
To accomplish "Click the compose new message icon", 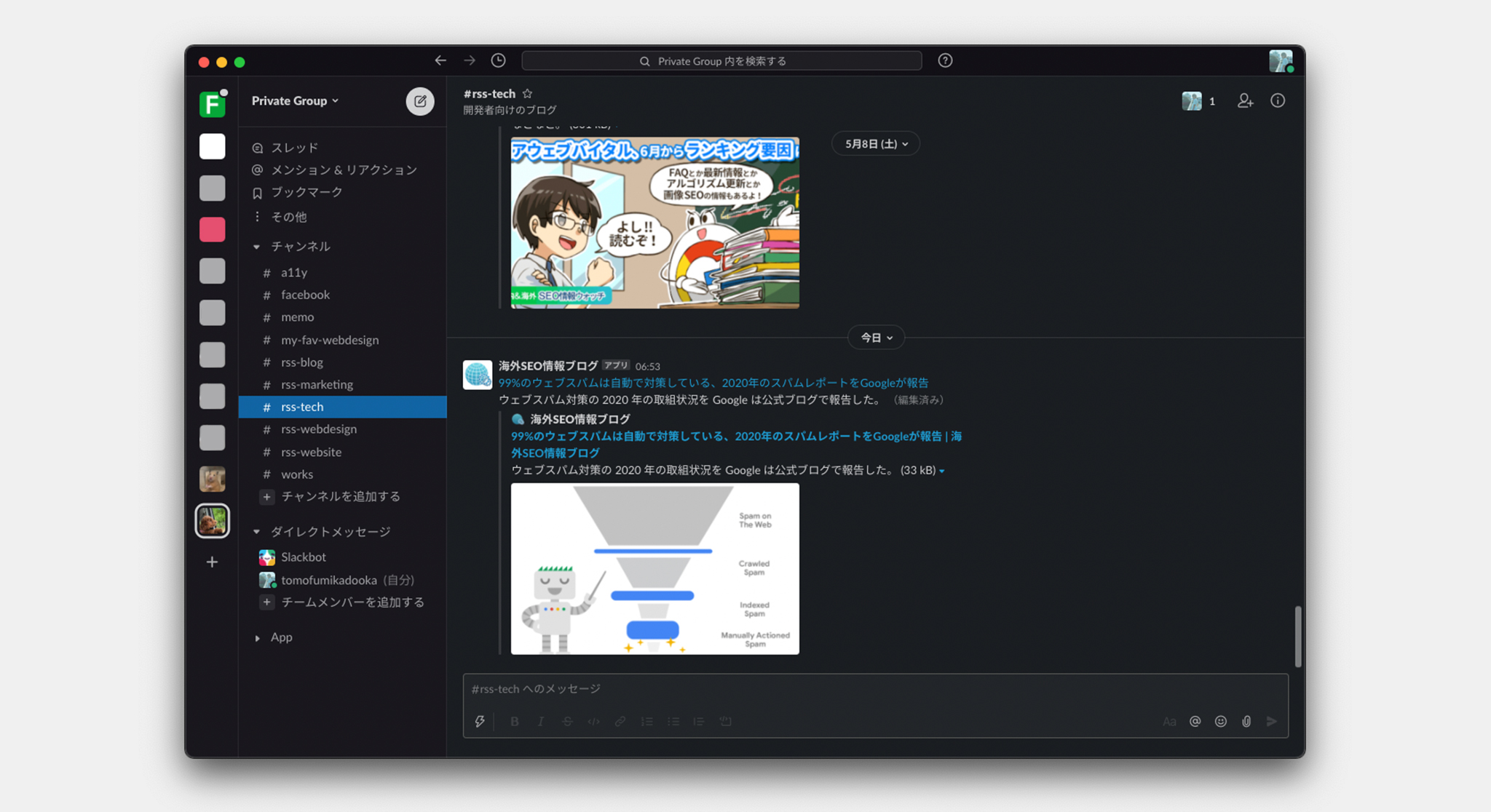I will [x=420, y=101].
